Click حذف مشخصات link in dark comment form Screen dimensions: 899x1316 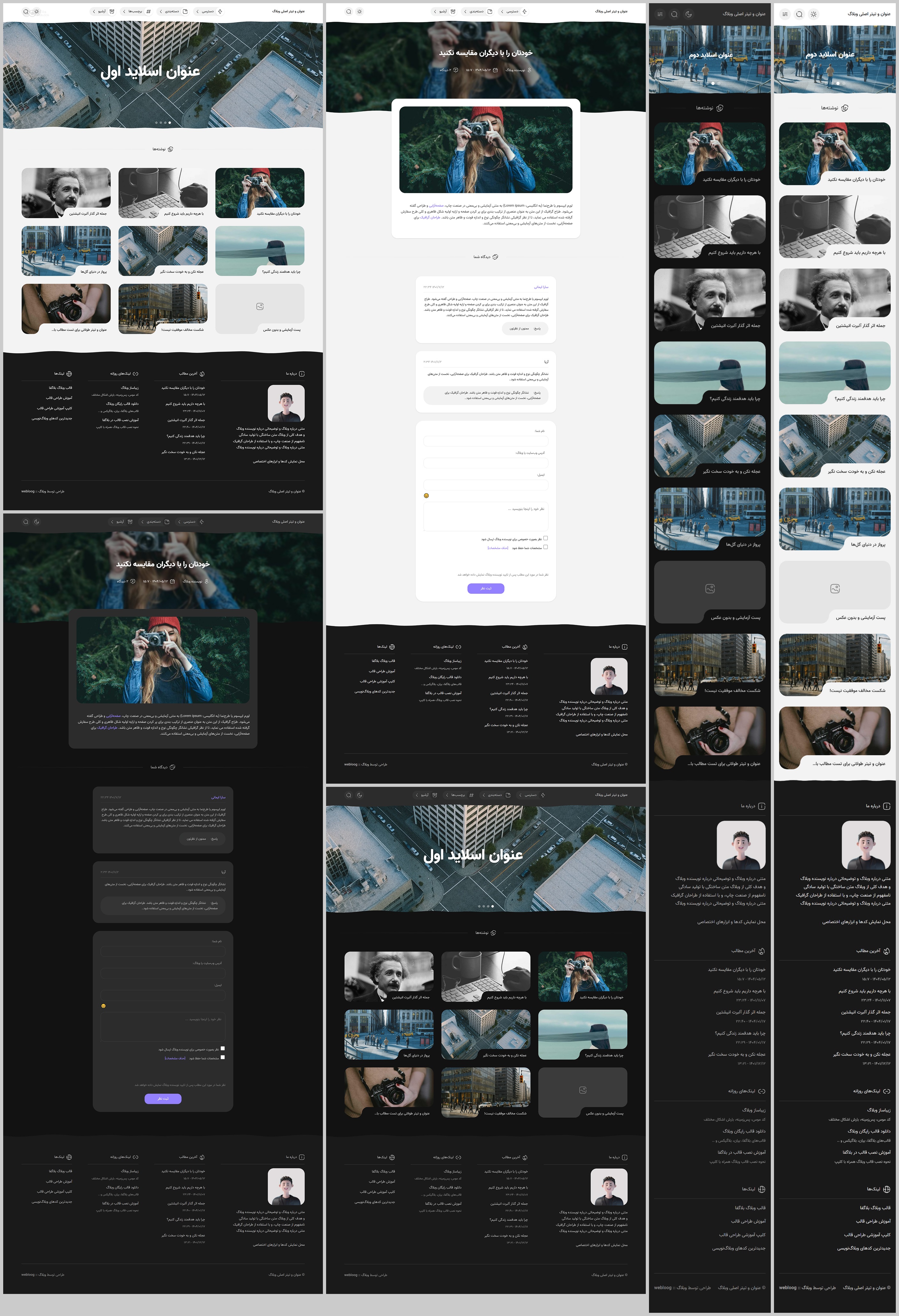coord(175,1058)
